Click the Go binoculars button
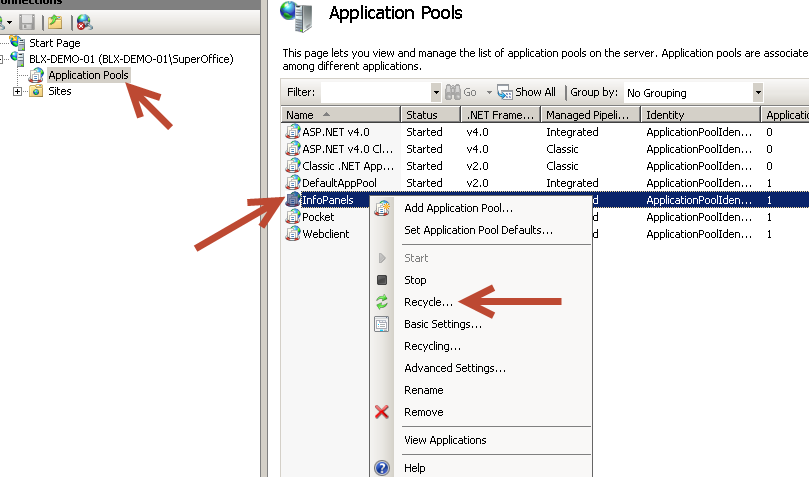 click(x=461, y=92)
